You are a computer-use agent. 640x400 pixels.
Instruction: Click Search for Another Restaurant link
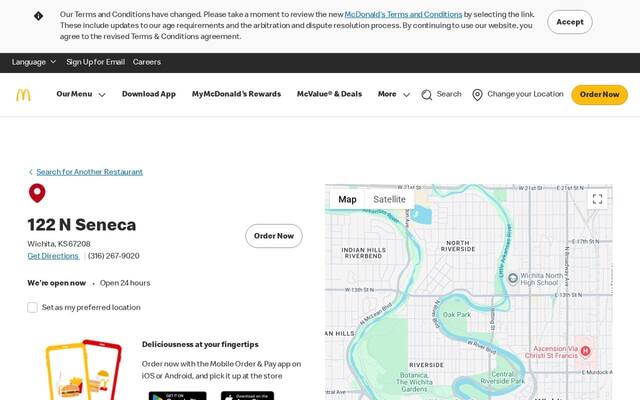(x=89, y=172)
